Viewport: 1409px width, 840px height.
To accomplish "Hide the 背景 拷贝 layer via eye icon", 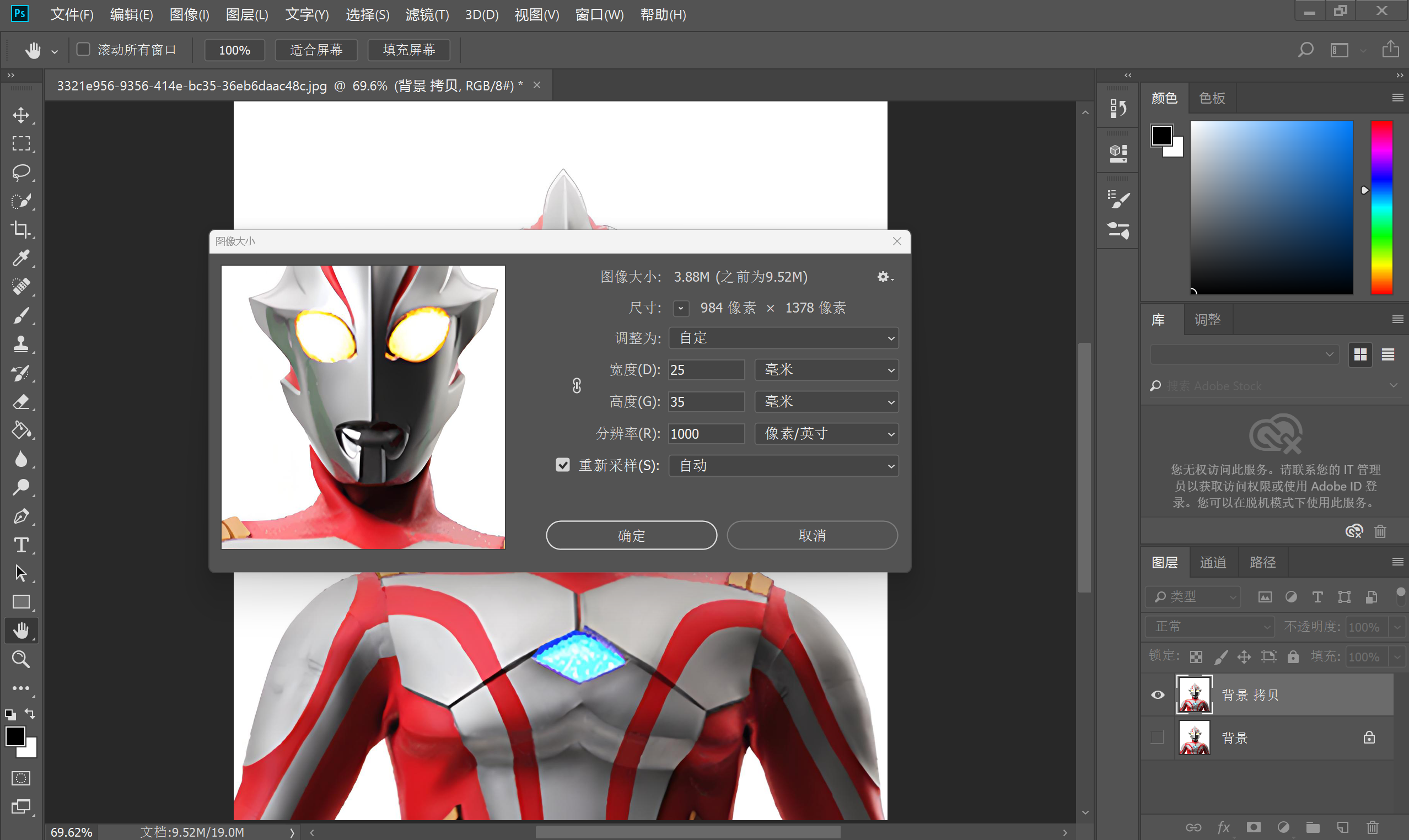I will tap(1158, 694).
